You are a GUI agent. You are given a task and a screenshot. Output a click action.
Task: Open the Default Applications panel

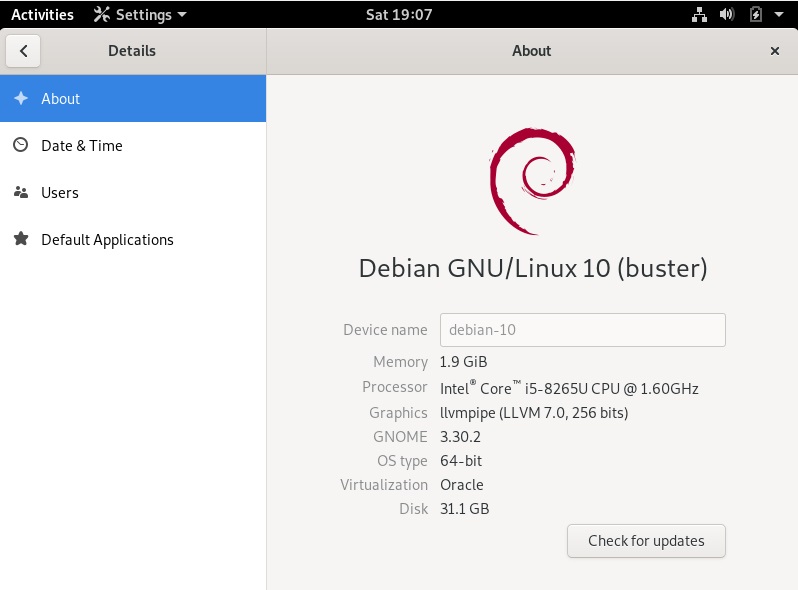[x=133, y=239]
